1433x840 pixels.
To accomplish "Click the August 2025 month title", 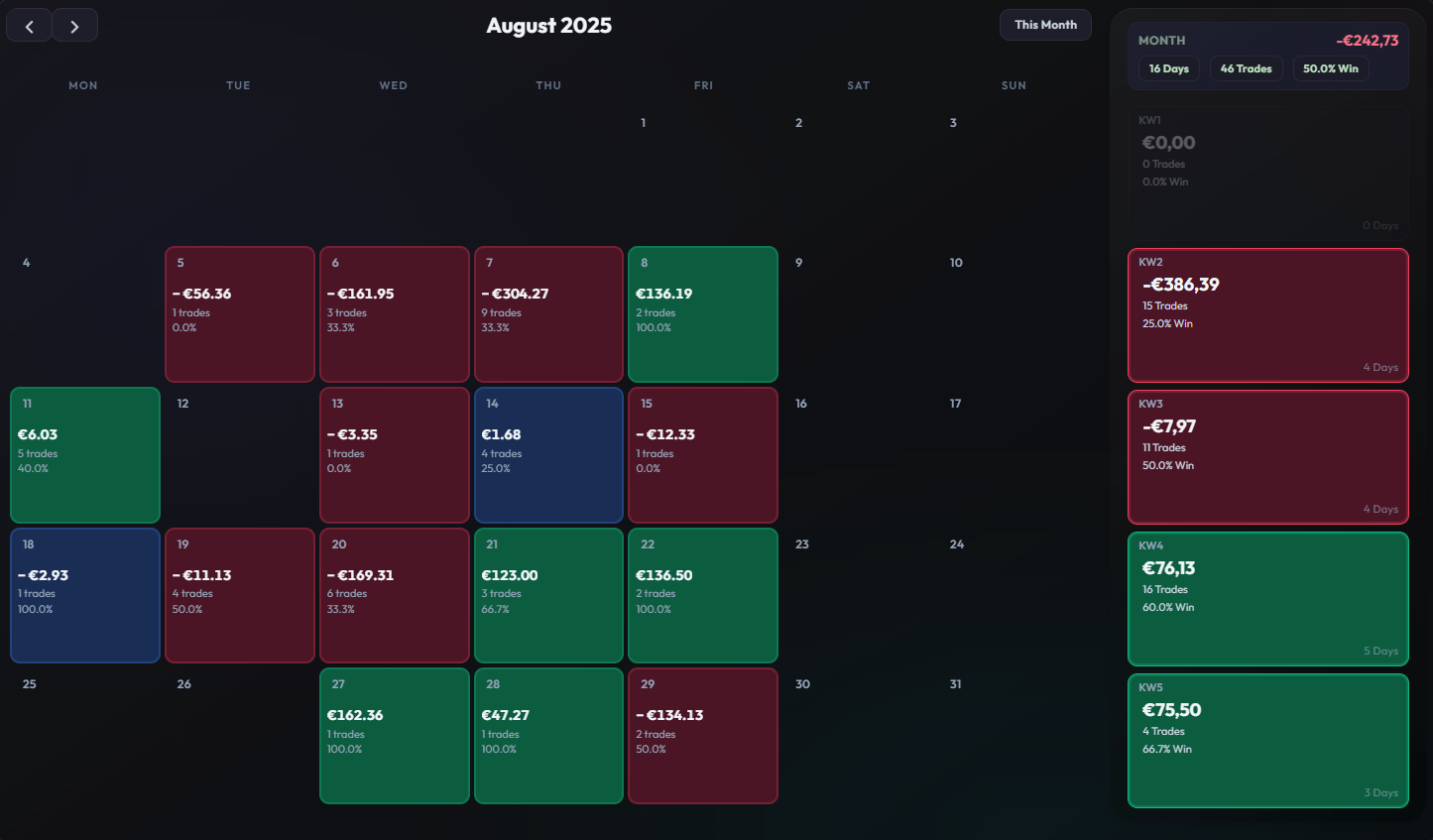I will click(x=548, y=25).
